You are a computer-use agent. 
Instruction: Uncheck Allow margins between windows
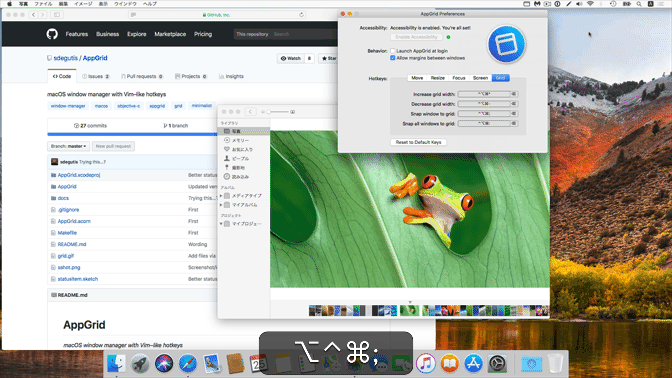coord(393,58)
